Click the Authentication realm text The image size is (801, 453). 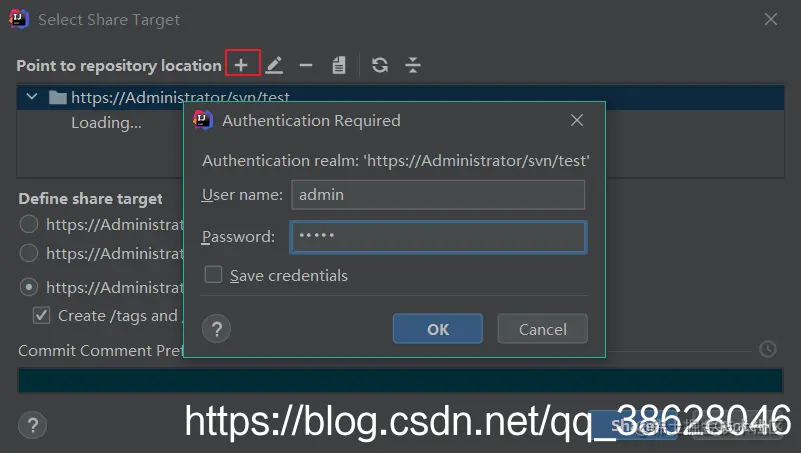(396, 161)
